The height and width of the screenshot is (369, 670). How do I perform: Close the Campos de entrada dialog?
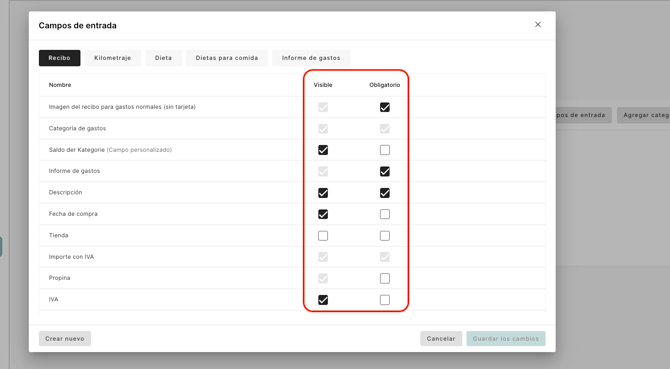click(538, 25)
